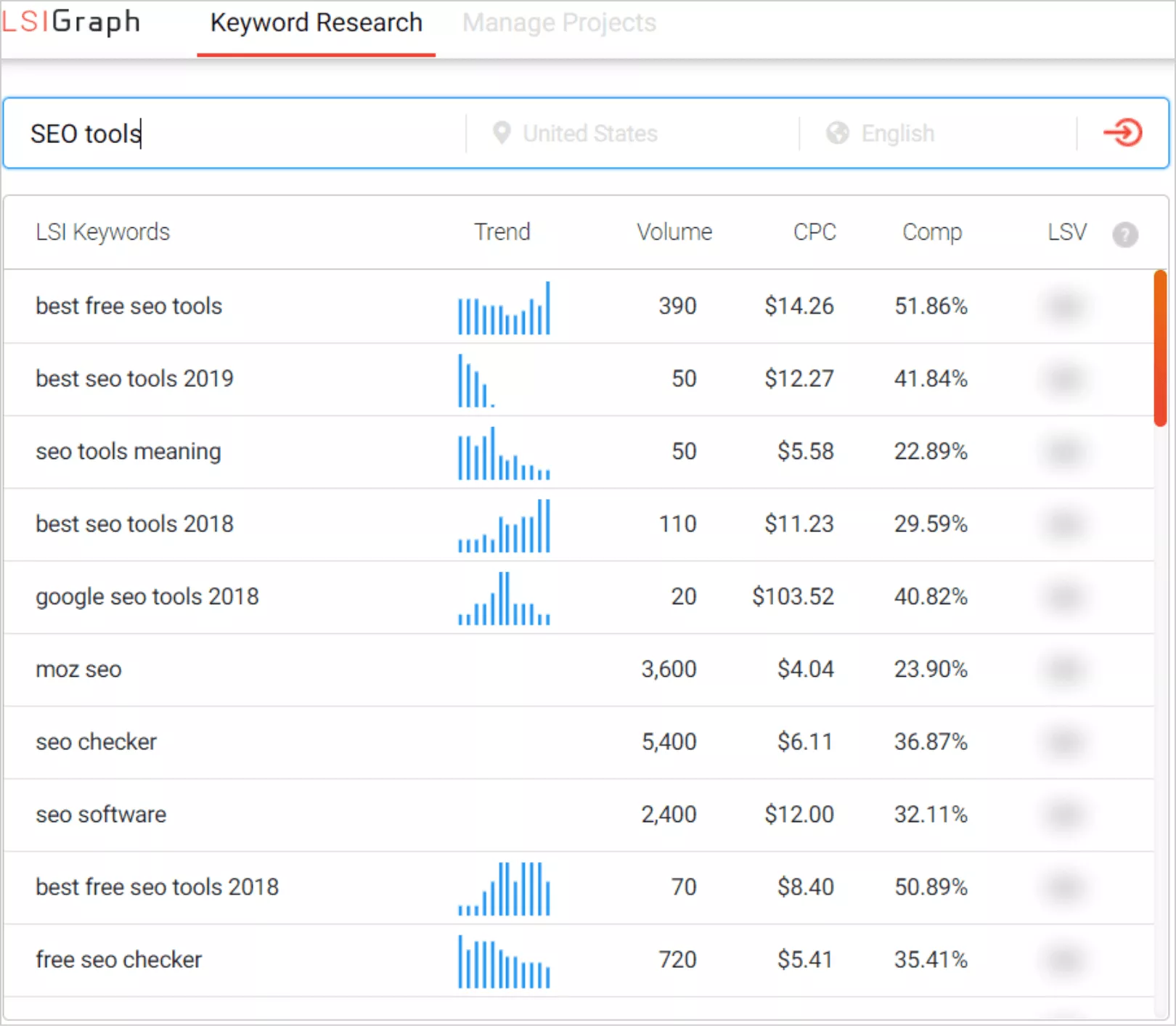
Task: Select keyword 'seo tools meaning'
Action: 128,451
